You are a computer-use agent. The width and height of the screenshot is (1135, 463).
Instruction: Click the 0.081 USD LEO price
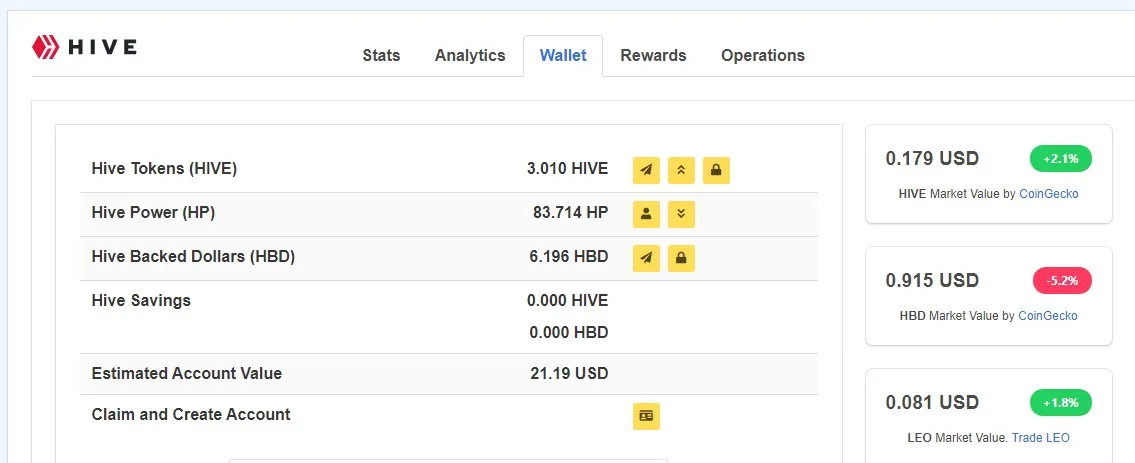pos(932,402)
